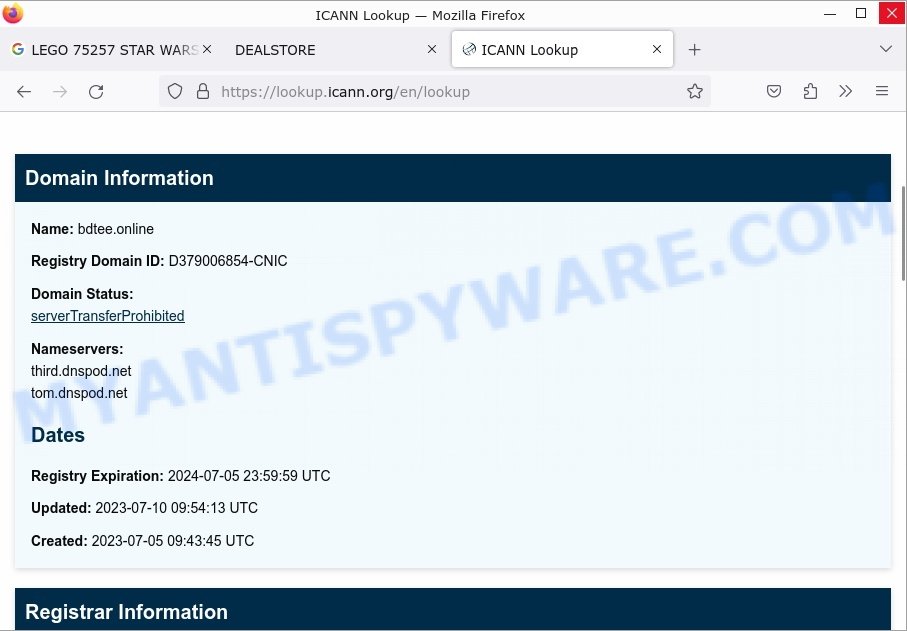907x631 pixels.
Task: Click the domain name bdtee.online
Action: click(x=116, y=229)
